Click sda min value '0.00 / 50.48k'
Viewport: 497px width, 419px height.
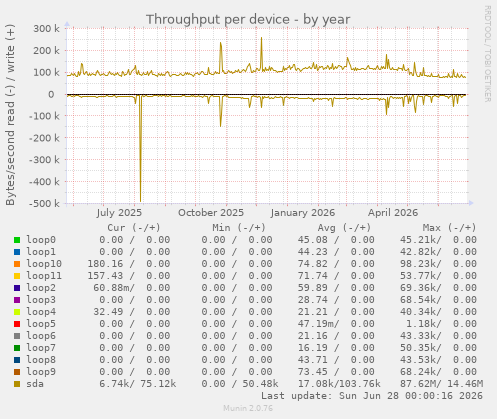coord(240,384)
